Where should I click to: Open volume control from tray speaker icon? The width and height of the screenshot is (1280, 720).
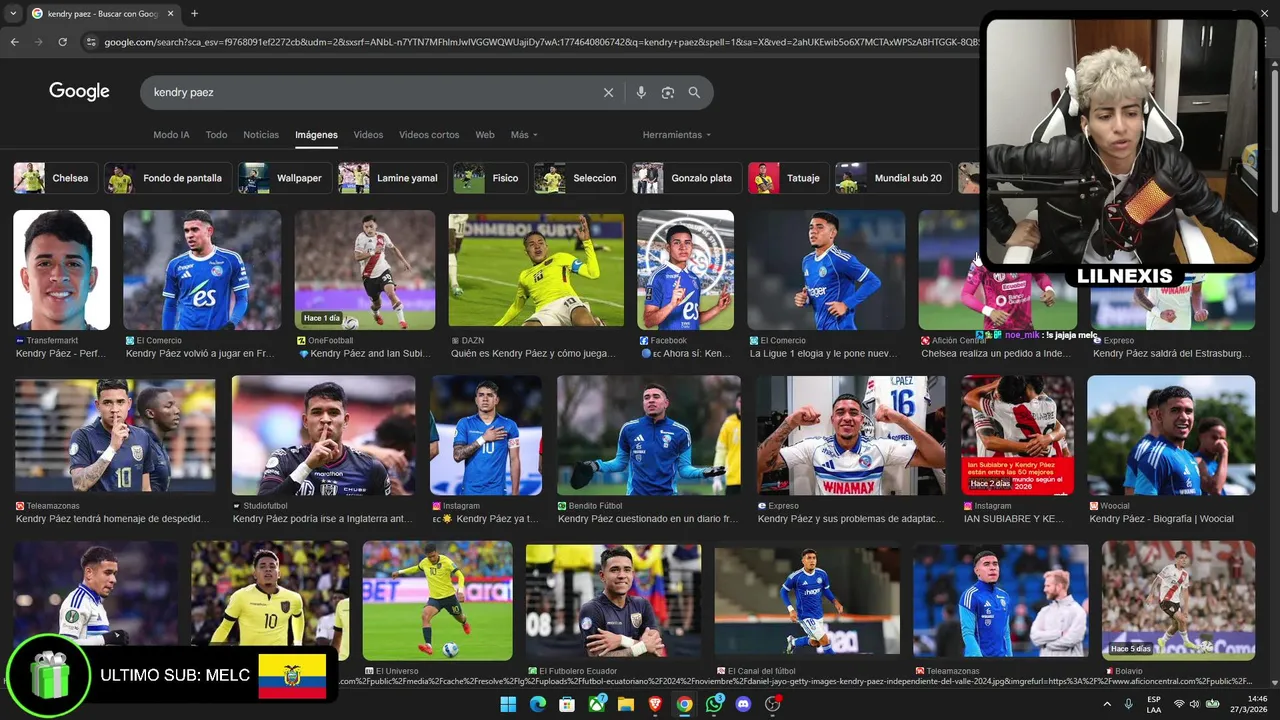[1195, 704]
